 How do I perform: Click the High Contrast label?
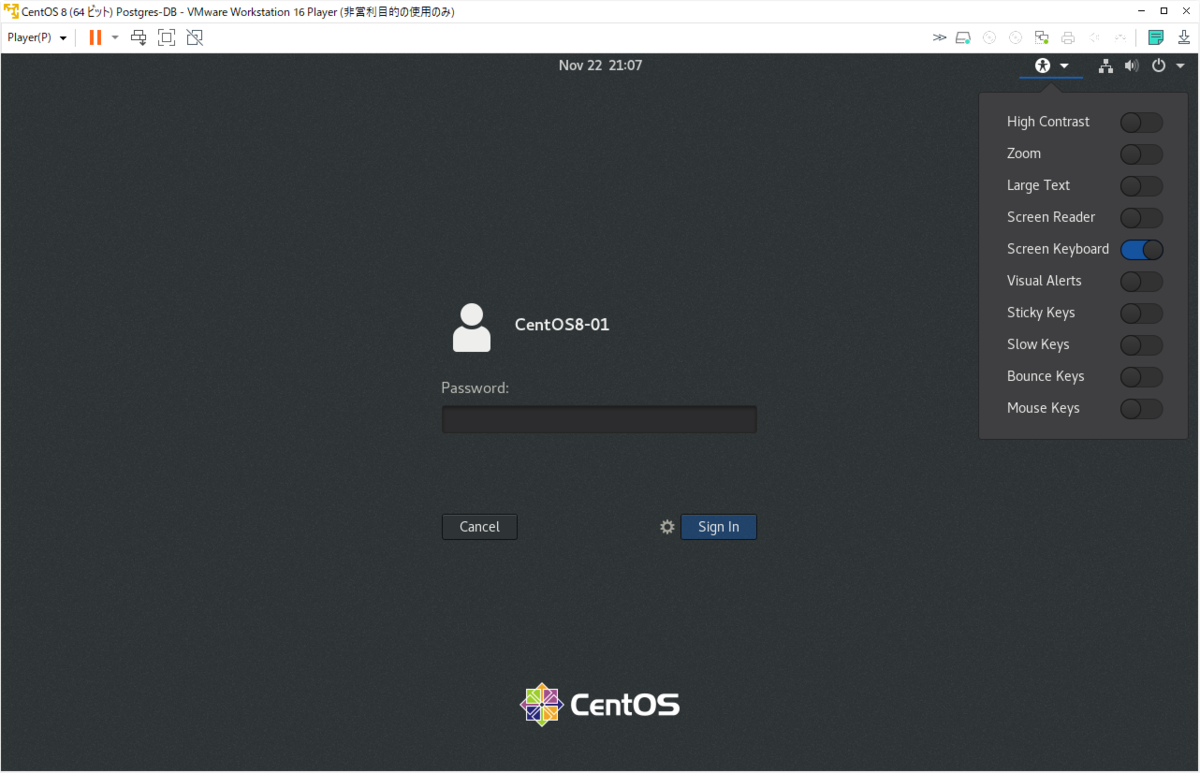point(1048,122)
